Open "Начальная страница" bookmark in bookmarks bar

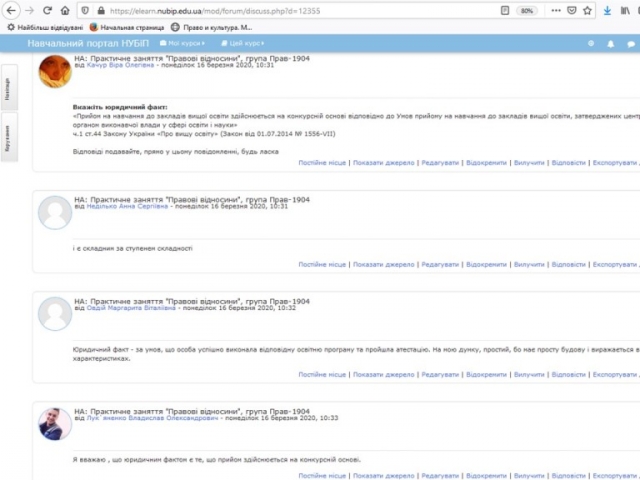[x=126, y=27]
